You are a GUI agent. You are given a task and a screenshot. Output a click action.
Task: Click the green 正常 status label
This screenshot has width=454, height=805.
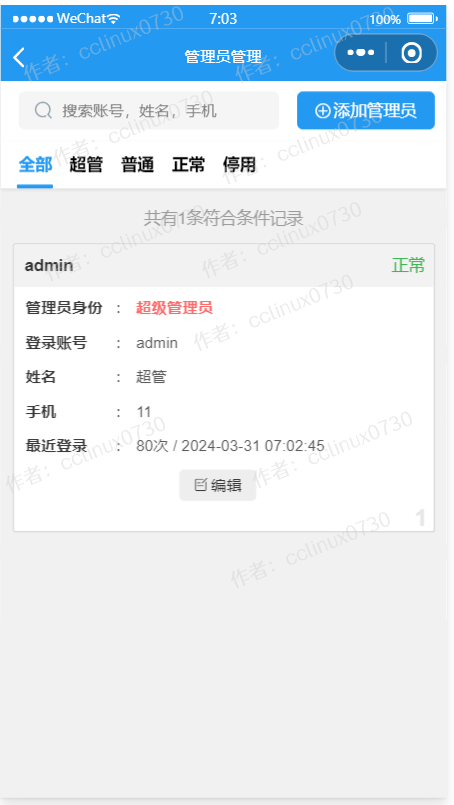[408, 265]
